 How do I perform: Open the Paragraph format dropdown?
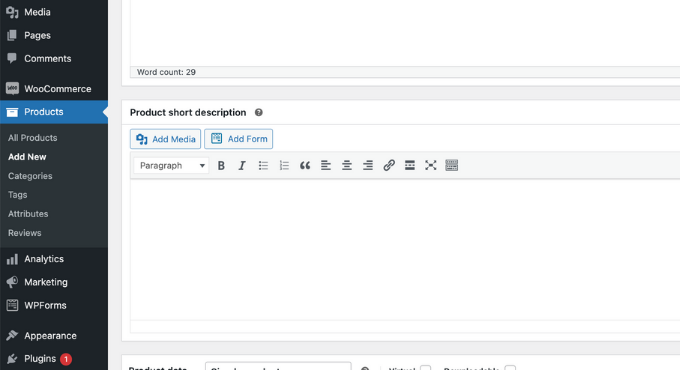(x=171, y=165)
